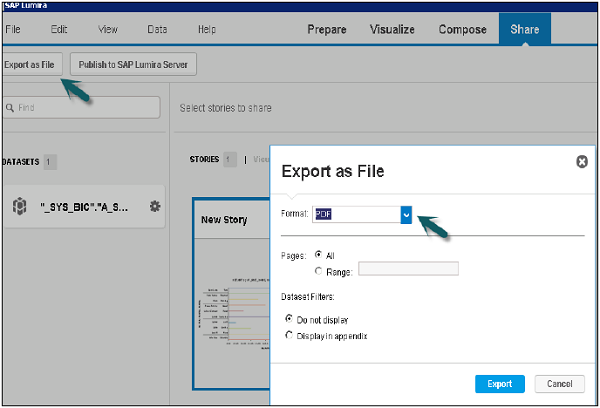Open the Edit menu
The image size is (600, 408).
(58, 30)
